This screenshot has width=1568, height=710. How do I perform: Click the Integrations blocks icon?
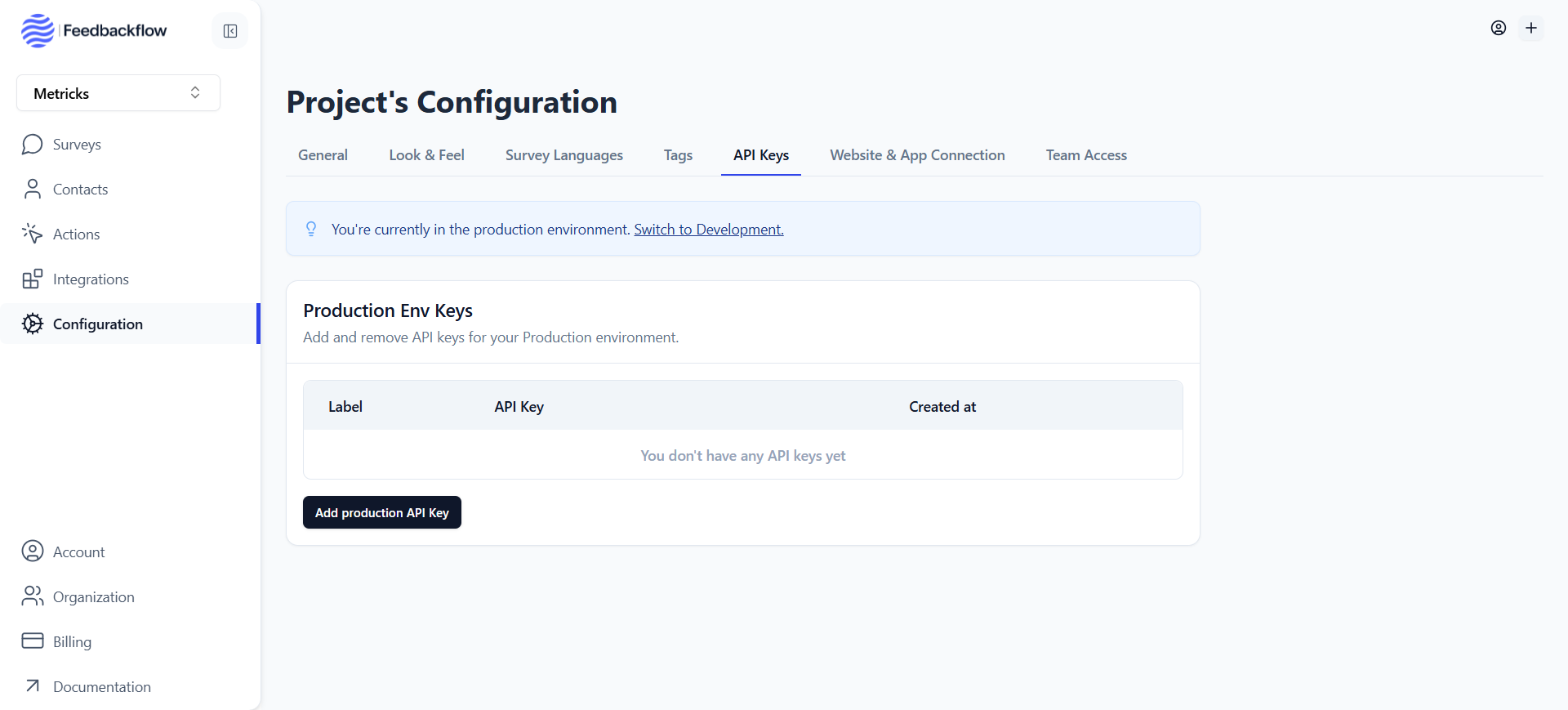pos(33,279)
